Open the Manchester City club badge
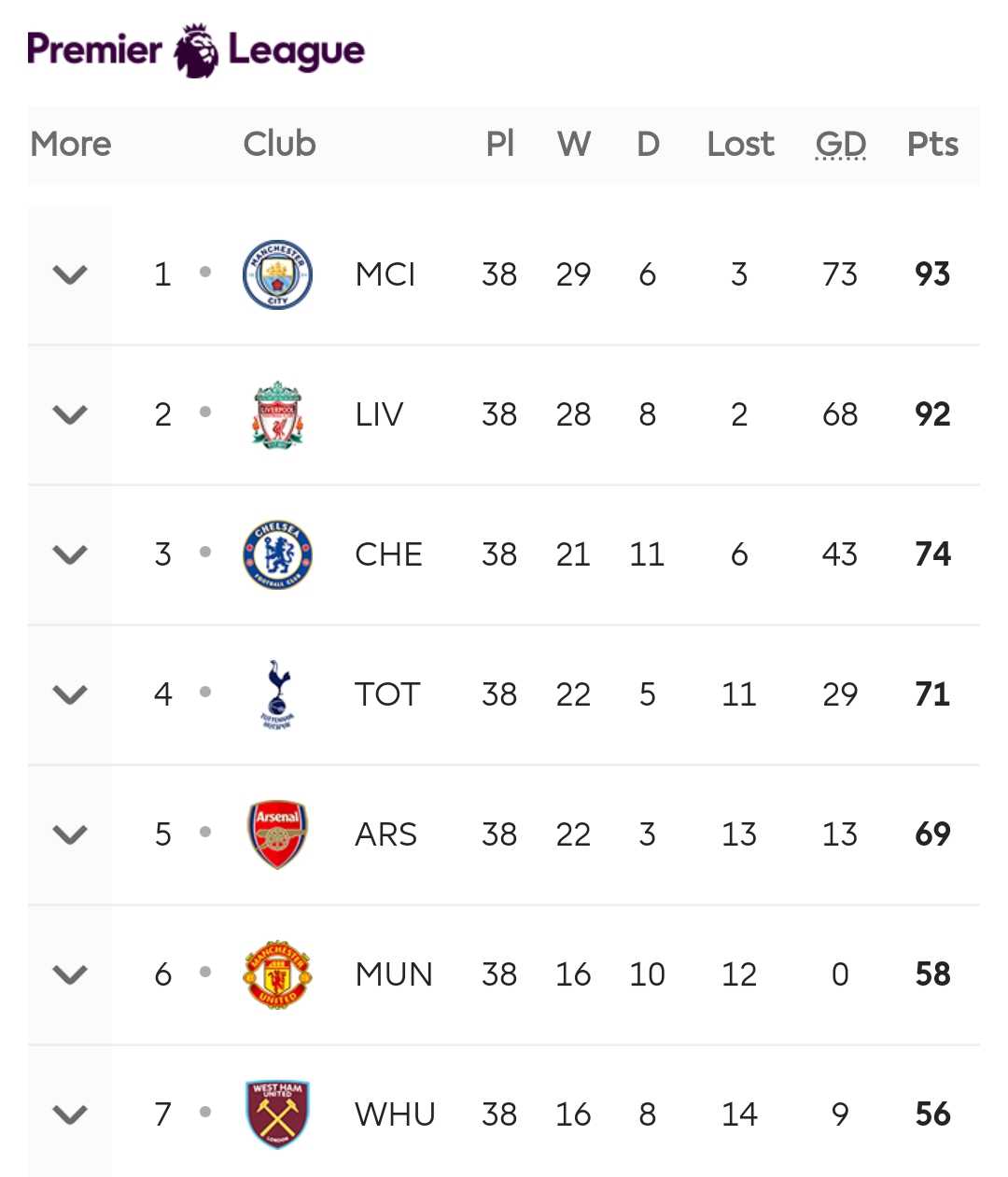The height and width of the screenshot is (1177, 1008). [x=277, y=274]
